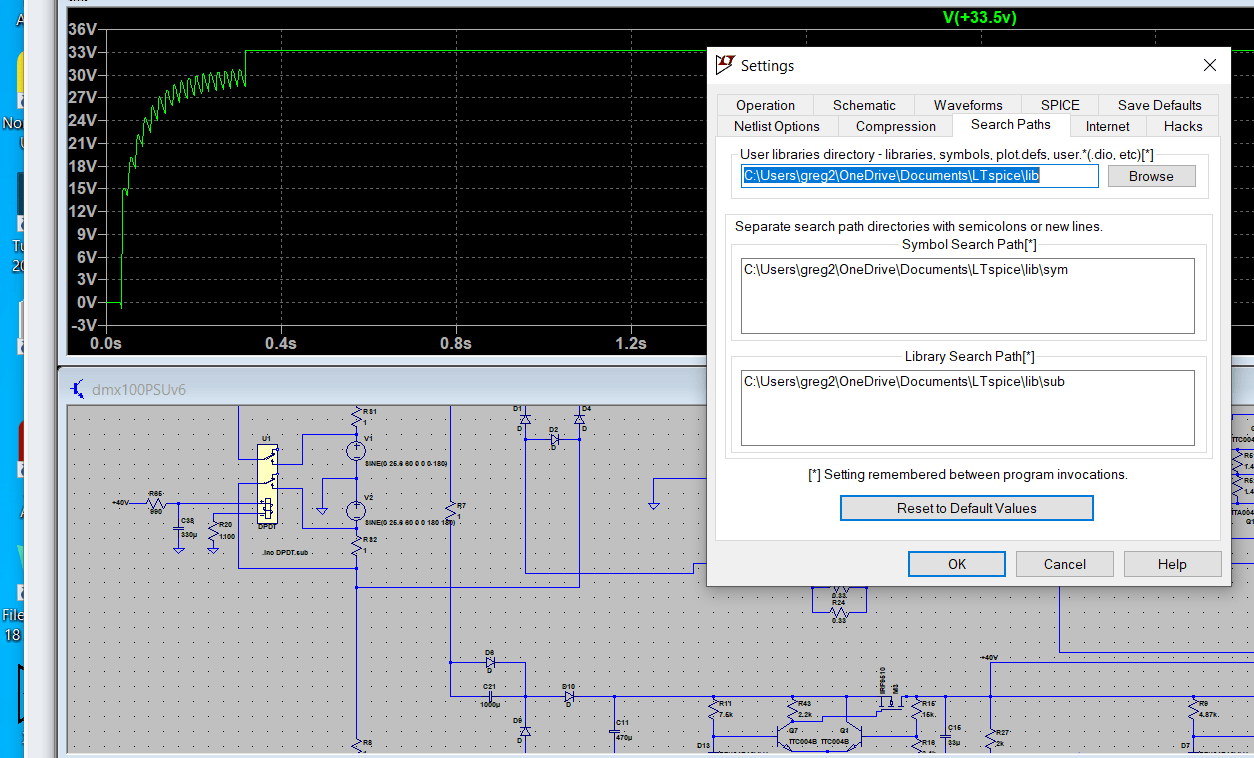Select capacitor C21 in schematic

click(x=490, y=694)
